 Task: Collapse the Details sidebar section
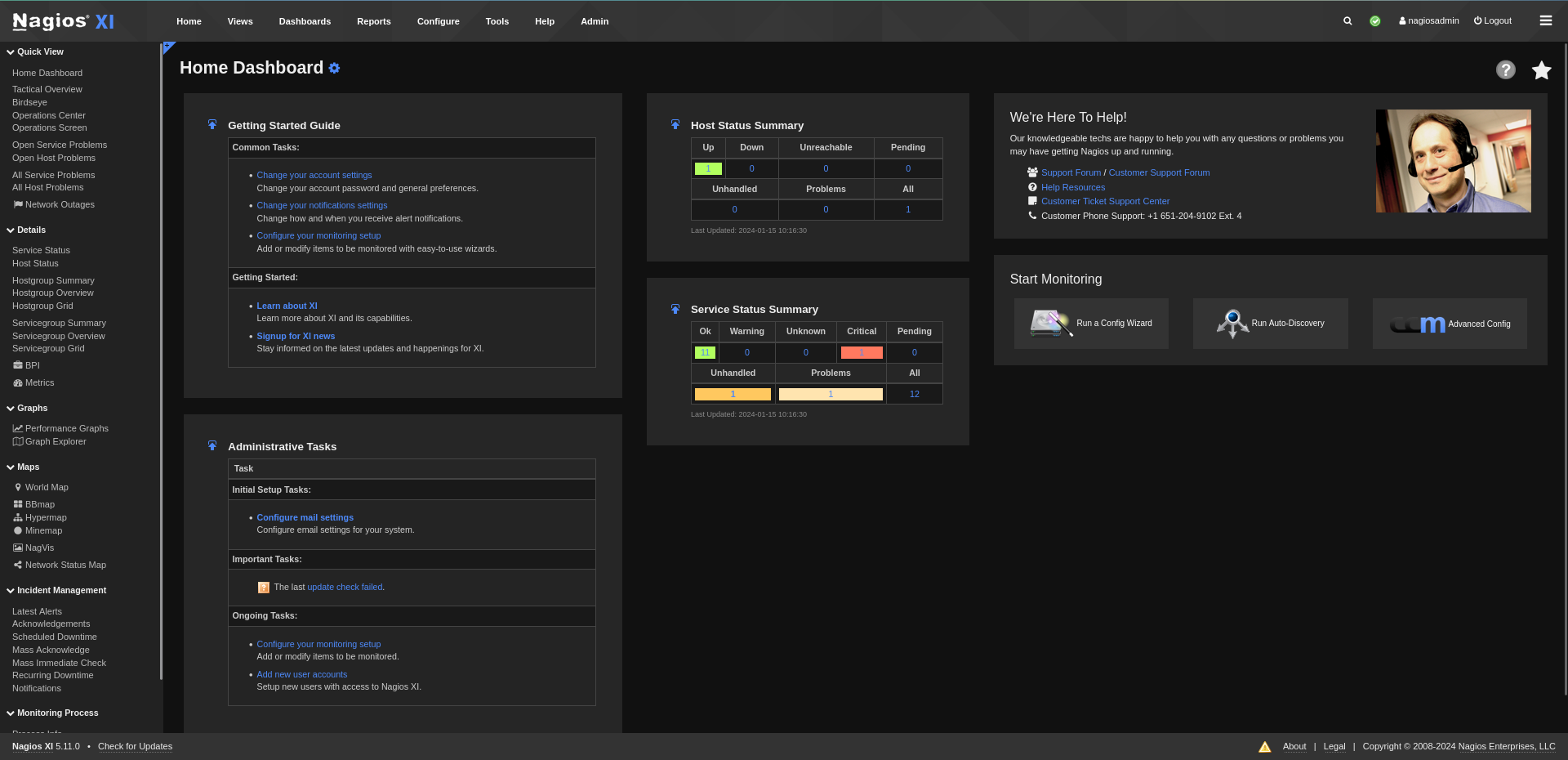[x=26, y=230]
